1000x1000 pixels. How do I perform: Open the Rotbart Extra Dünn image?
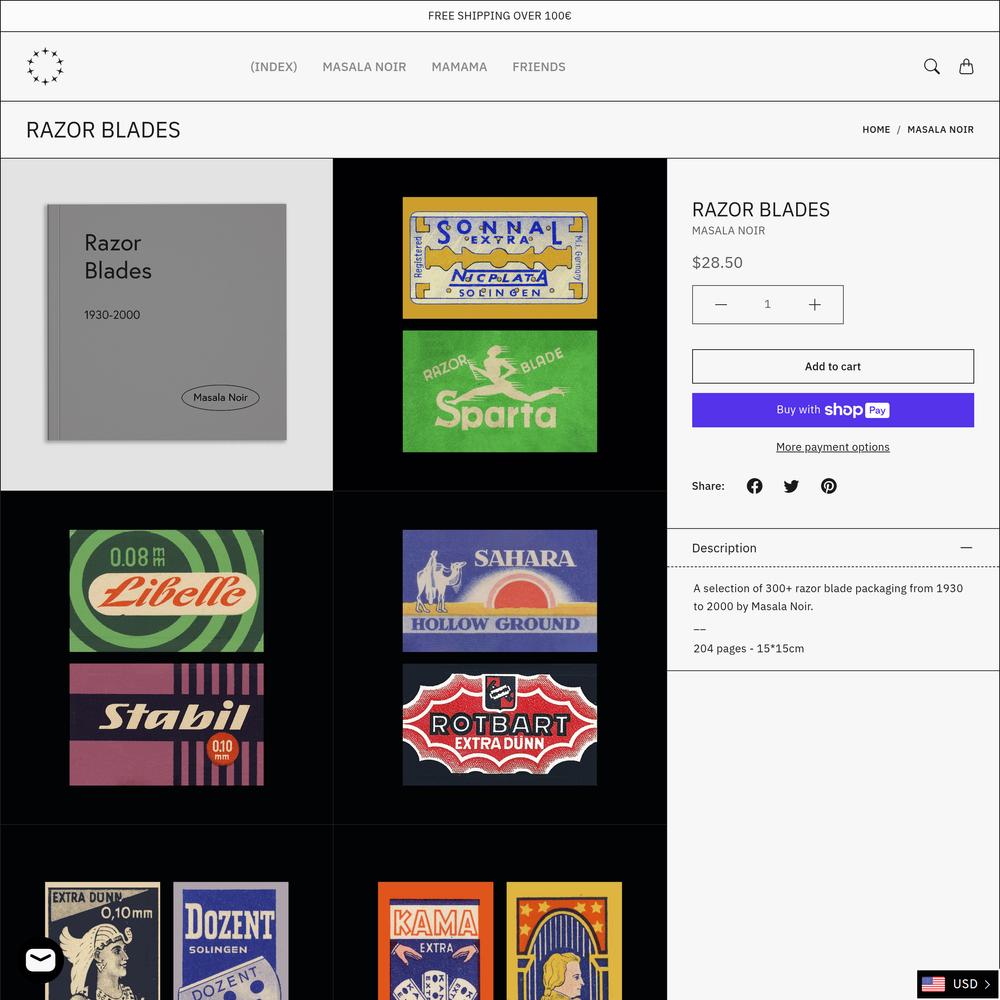tap(500, 724)
